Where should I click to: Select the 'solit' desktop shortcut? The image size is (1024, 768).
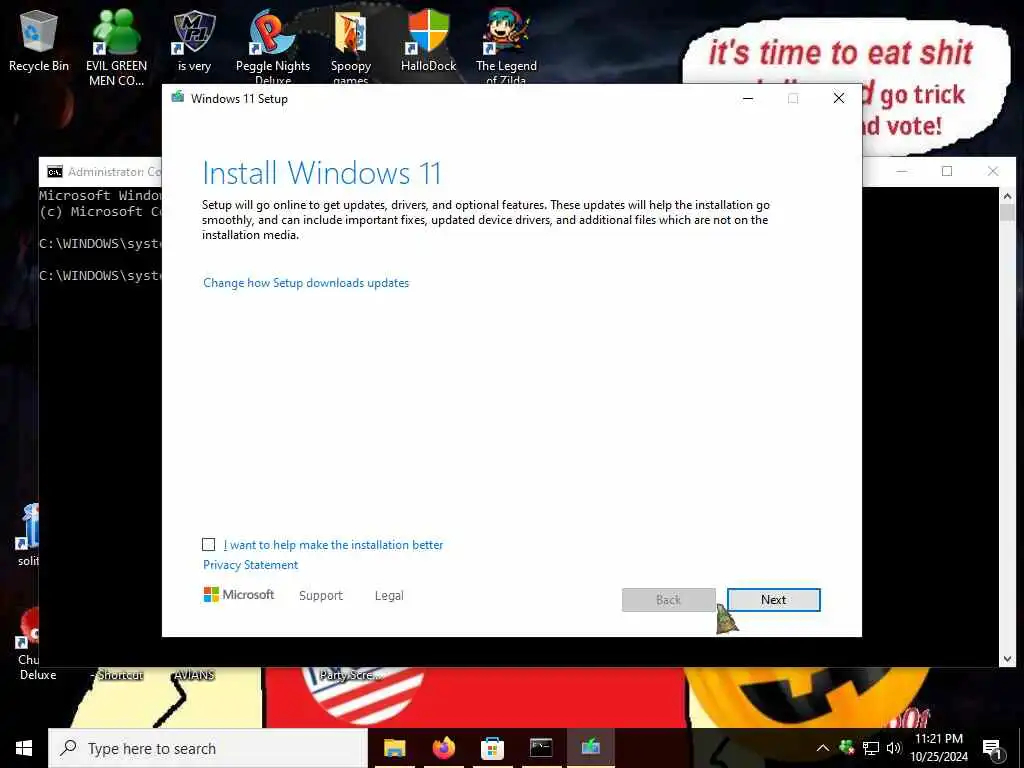27,536
